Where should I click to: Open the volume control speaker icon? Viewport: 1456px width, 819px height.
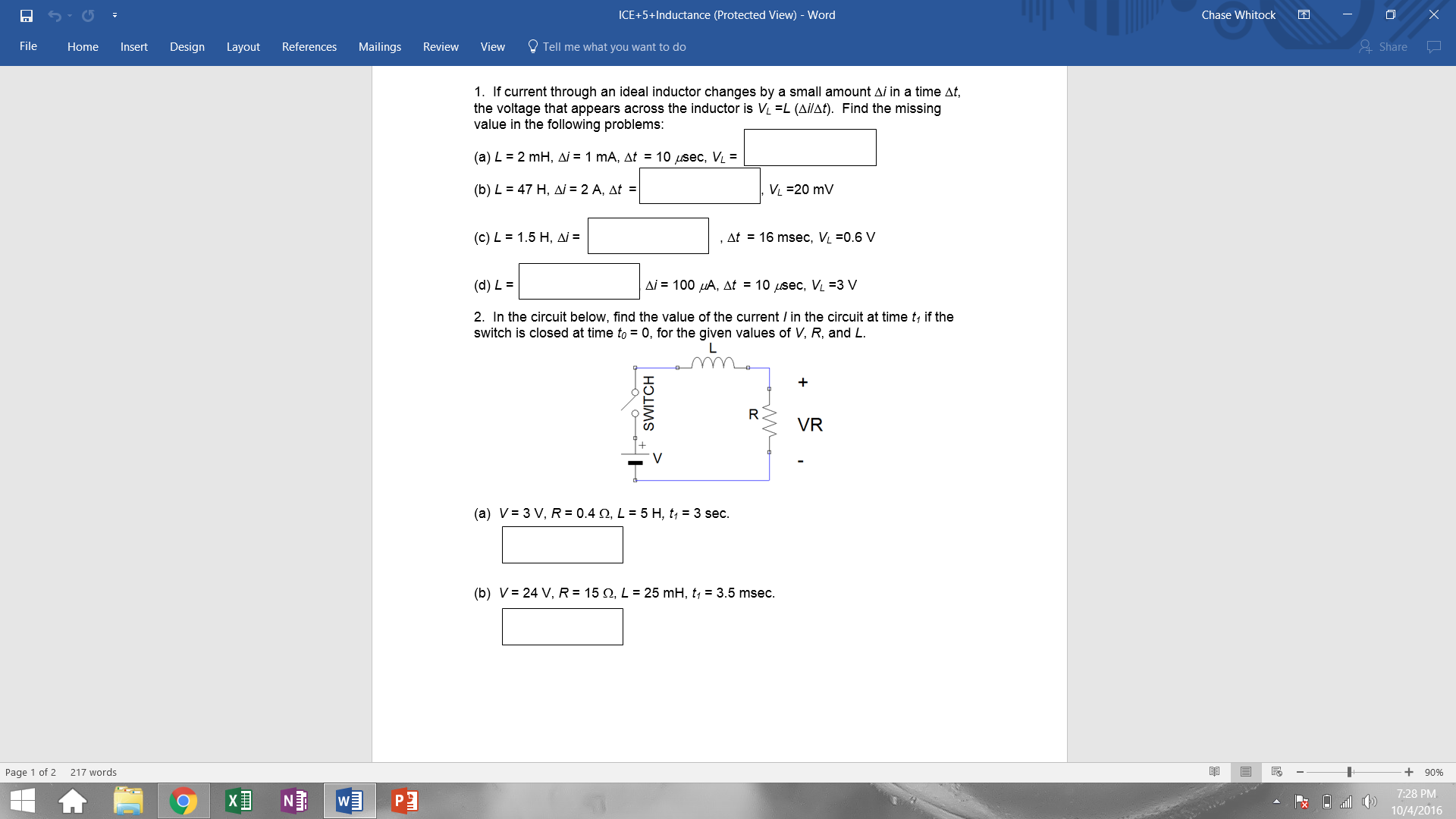point(1370,800)
